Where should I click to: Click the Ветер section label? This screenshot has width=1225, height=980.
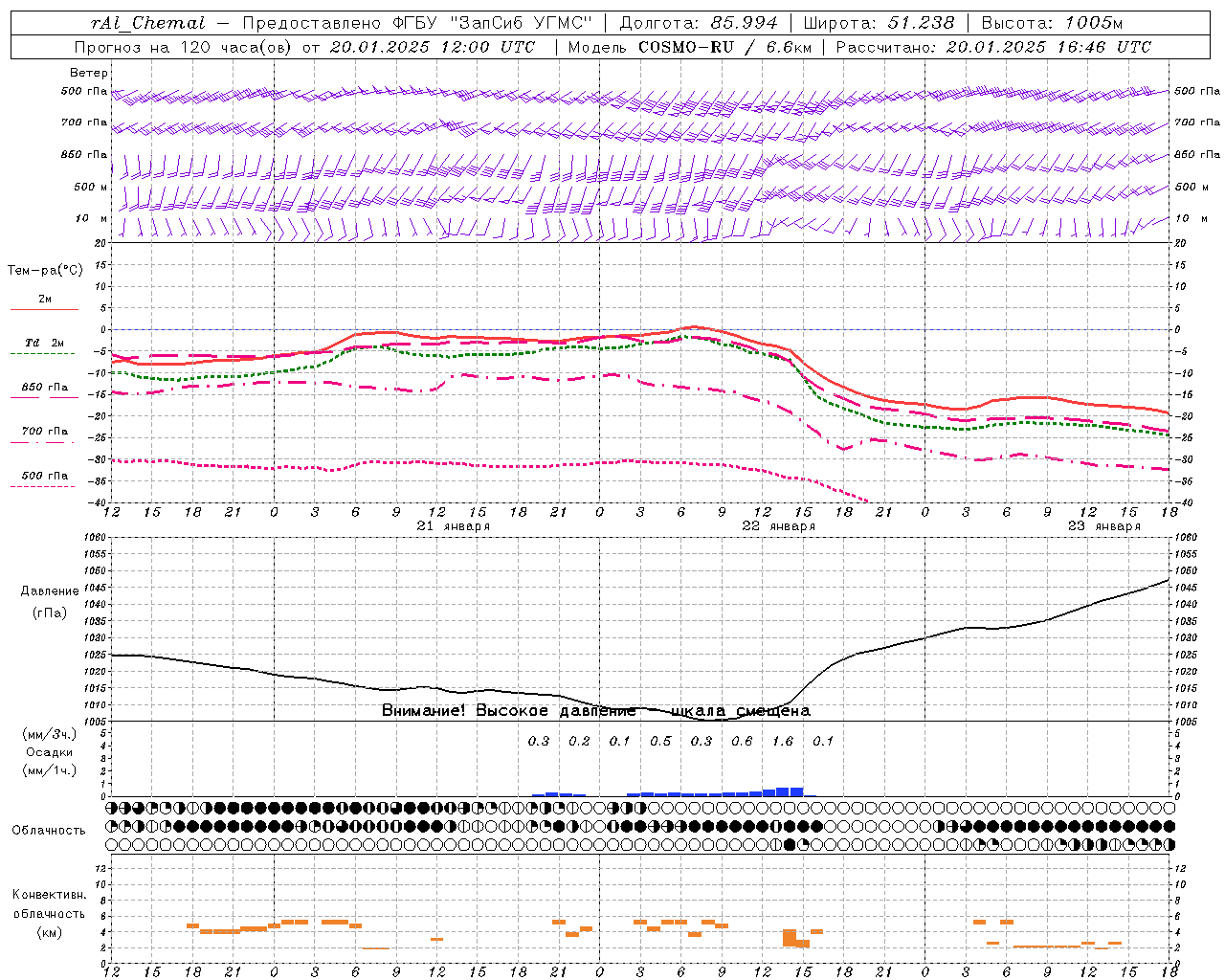(89, 73)
